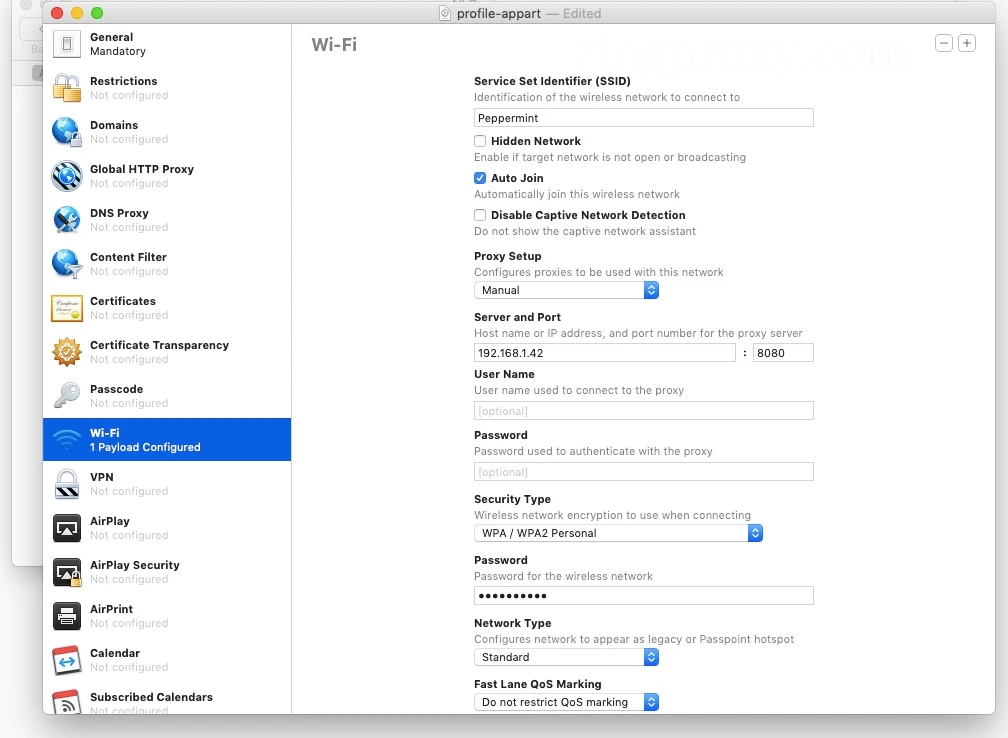Viewport: 1008px width, 738px height.
Task: Click 'Wireless network encryption to use when connecting' text
Action: (613, 515)
